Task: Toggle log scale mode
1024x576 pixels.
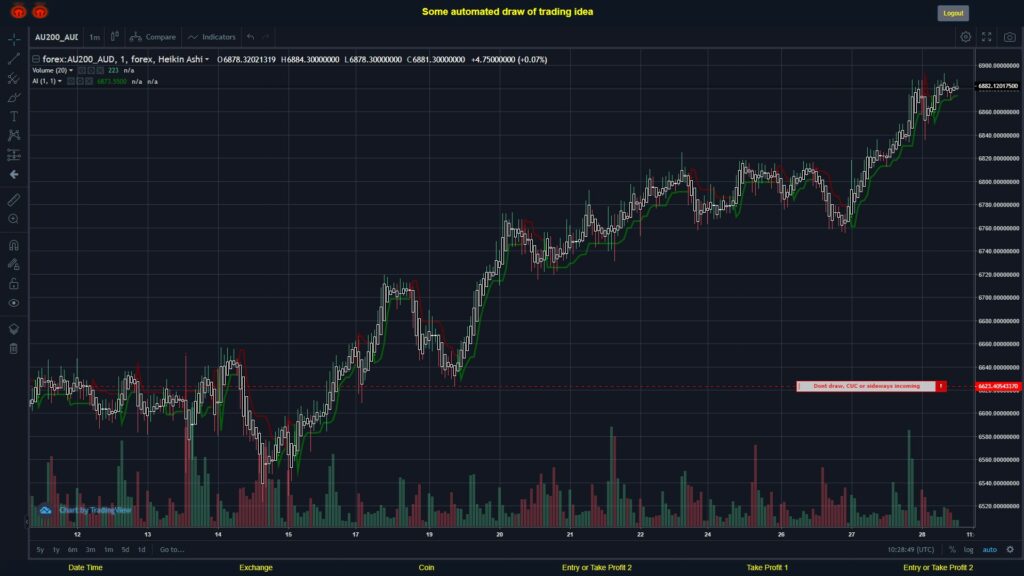Action: pyautogui.click(x=968, y=550)
